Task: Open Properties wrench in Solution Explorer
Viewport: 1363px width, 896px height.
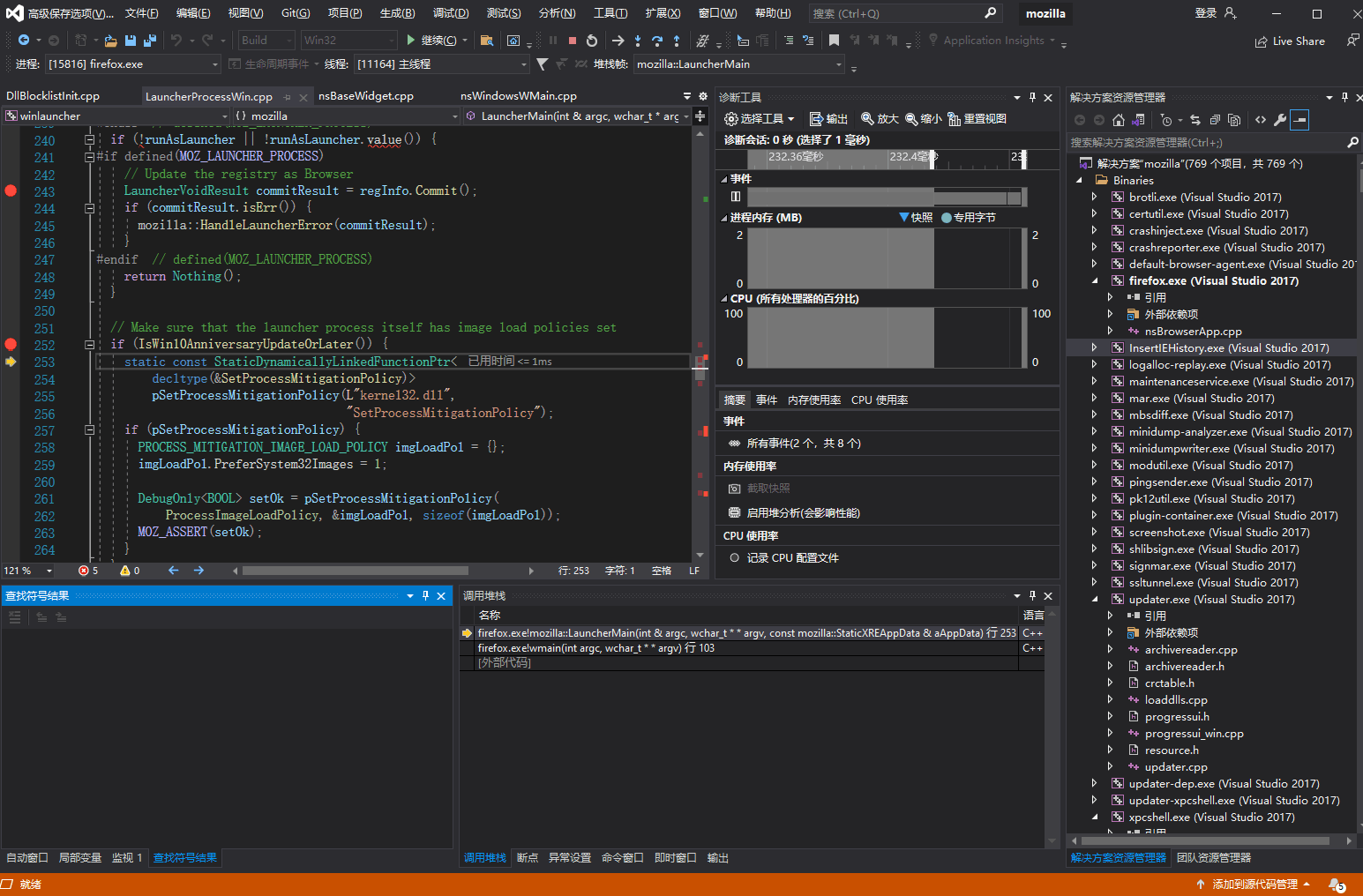Action: 1280,120
